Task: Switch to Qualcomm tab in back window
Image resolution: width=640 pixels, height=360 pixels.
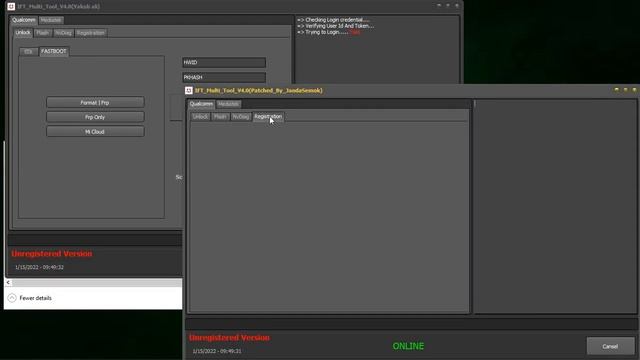Action: coord(24,20)
